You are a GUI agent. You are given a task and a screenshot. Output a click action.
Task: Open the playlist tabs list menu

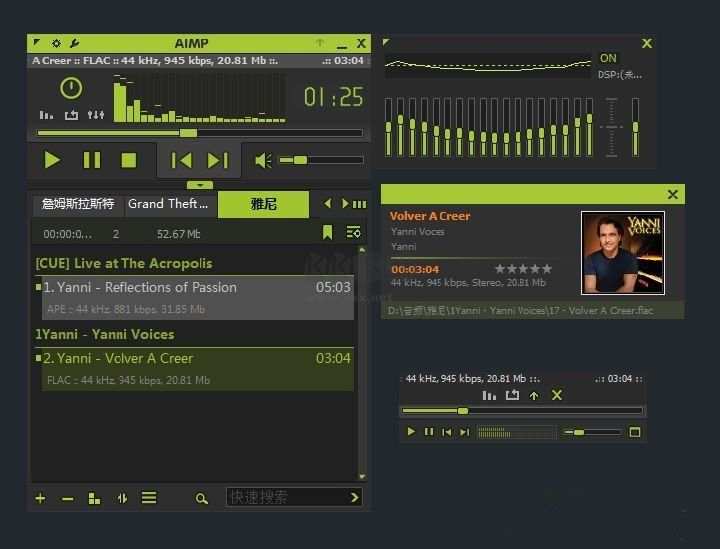360,204
